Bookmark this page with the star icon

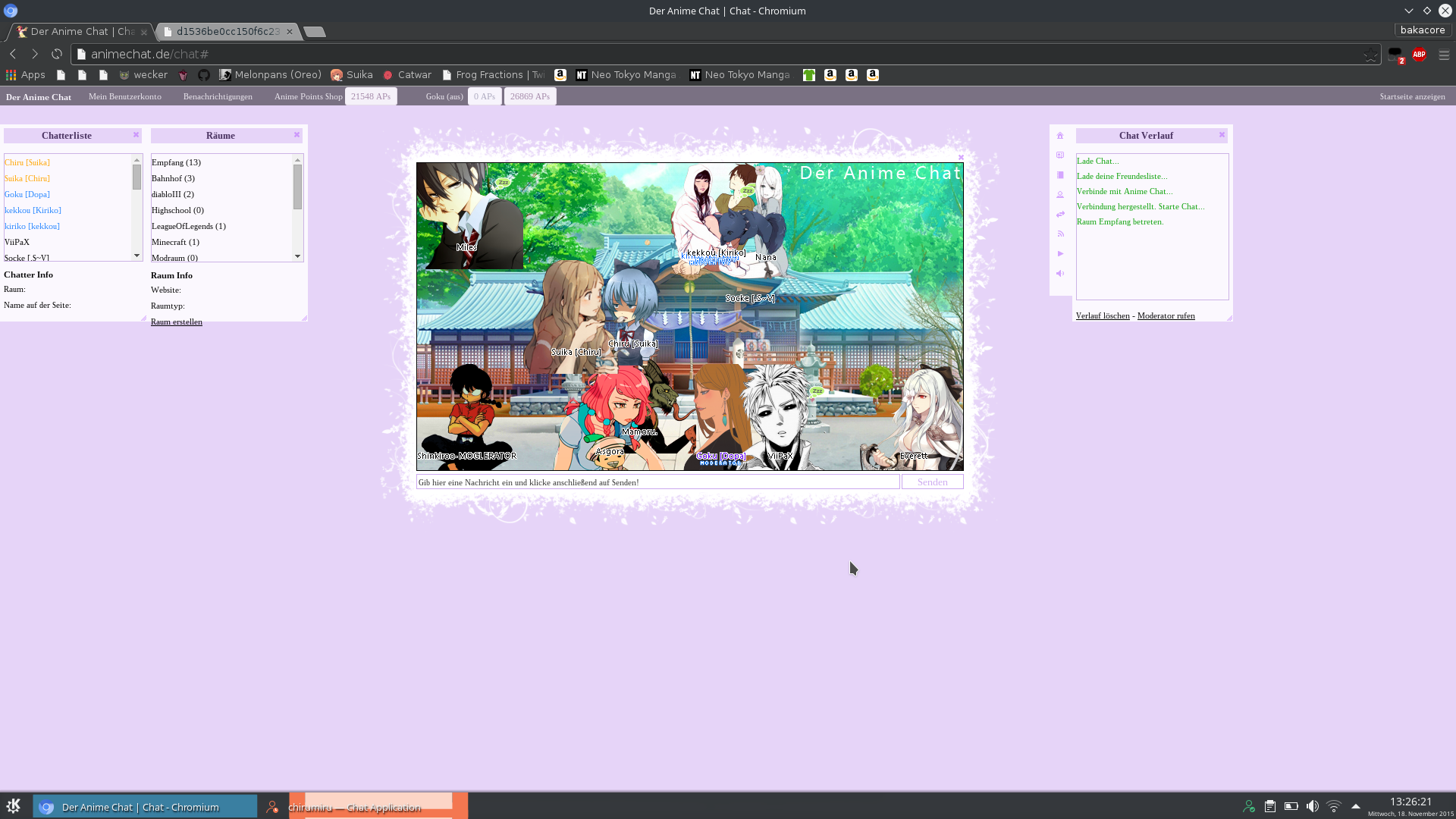pyautogui.click(x=1370, y=55)
